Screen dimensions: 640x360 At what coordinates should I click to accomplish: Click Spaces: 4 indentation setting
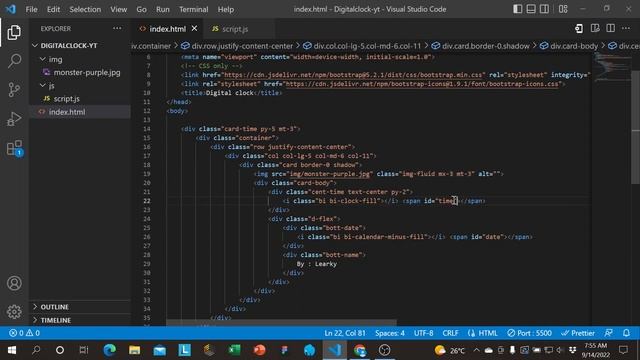pyautogui.click(x=390, y=333)
